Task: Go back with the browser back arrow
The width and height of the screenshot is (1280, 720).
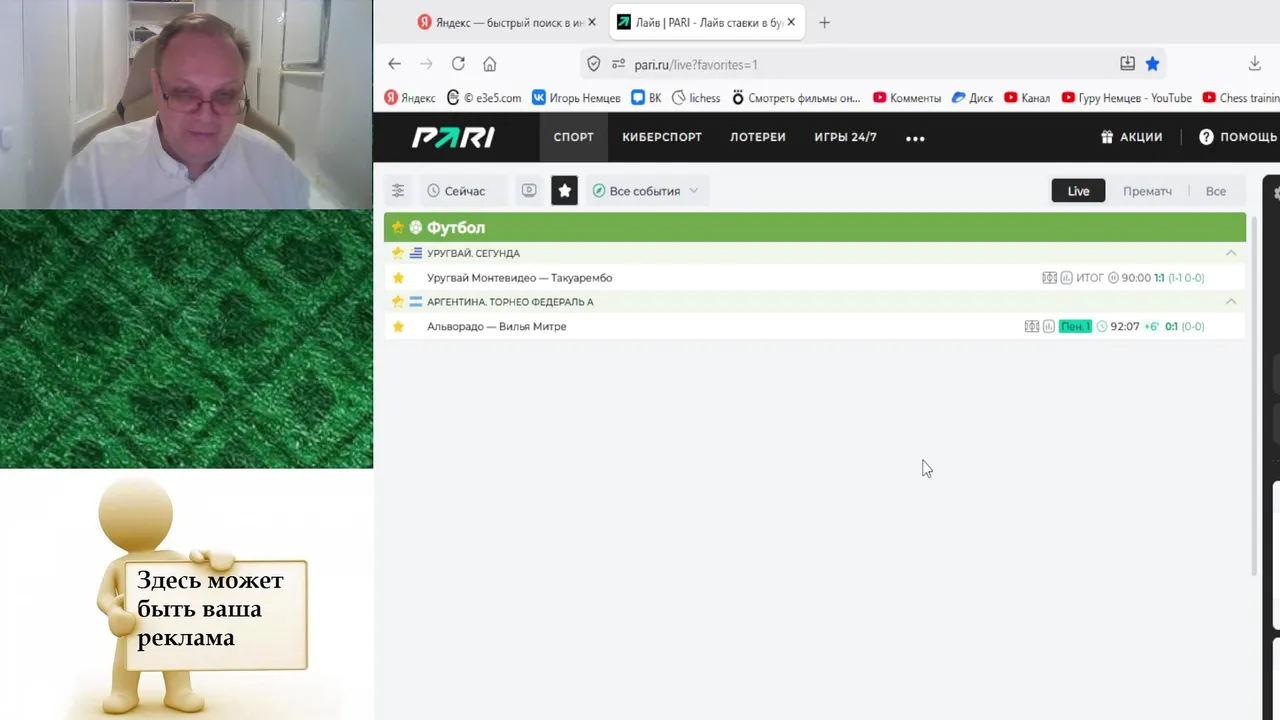Action: pyautogui.click(x=394, y=64)
